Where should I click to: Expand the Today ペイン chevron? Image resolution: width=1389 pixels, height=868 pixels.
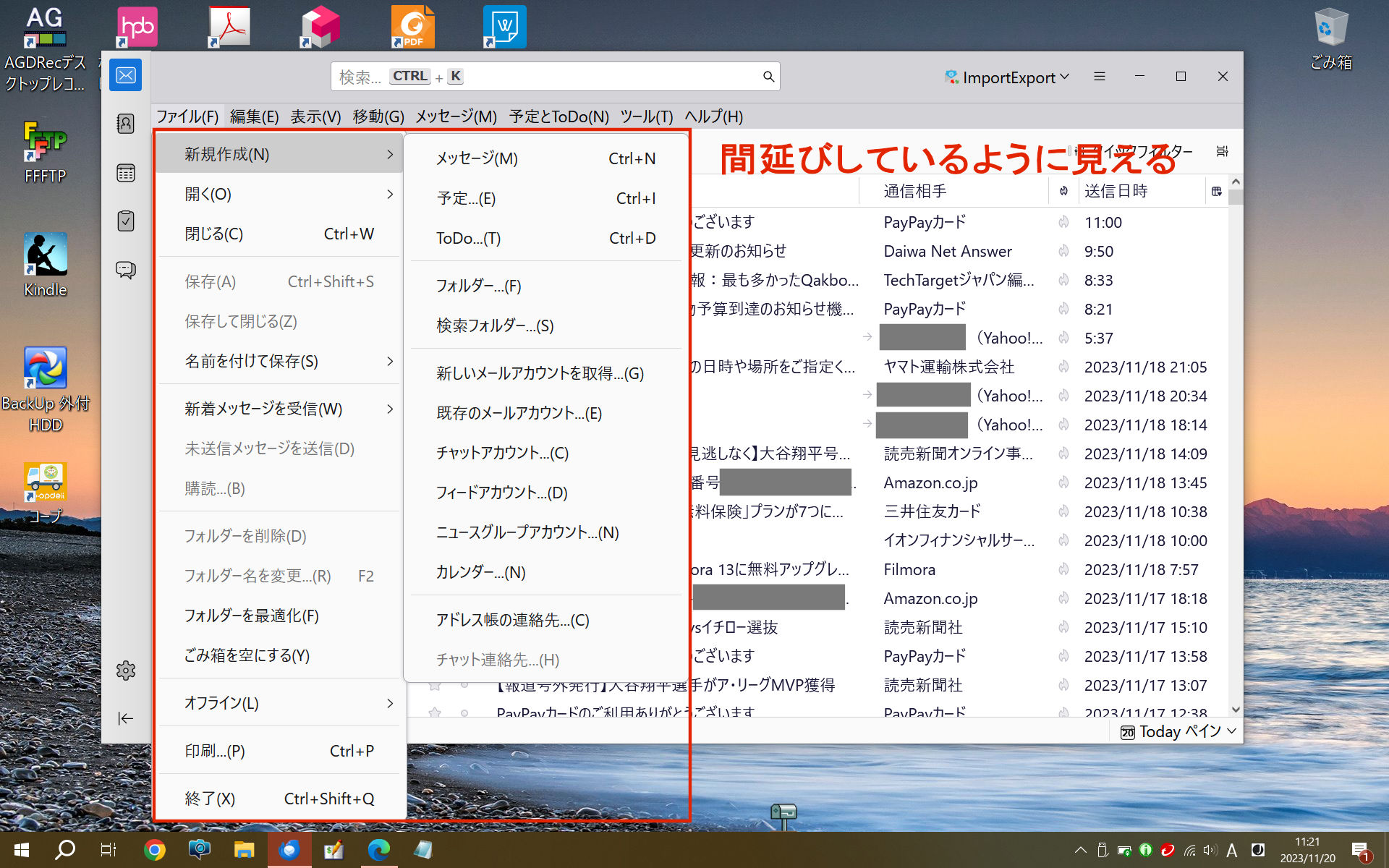(x=1231, y=731)
